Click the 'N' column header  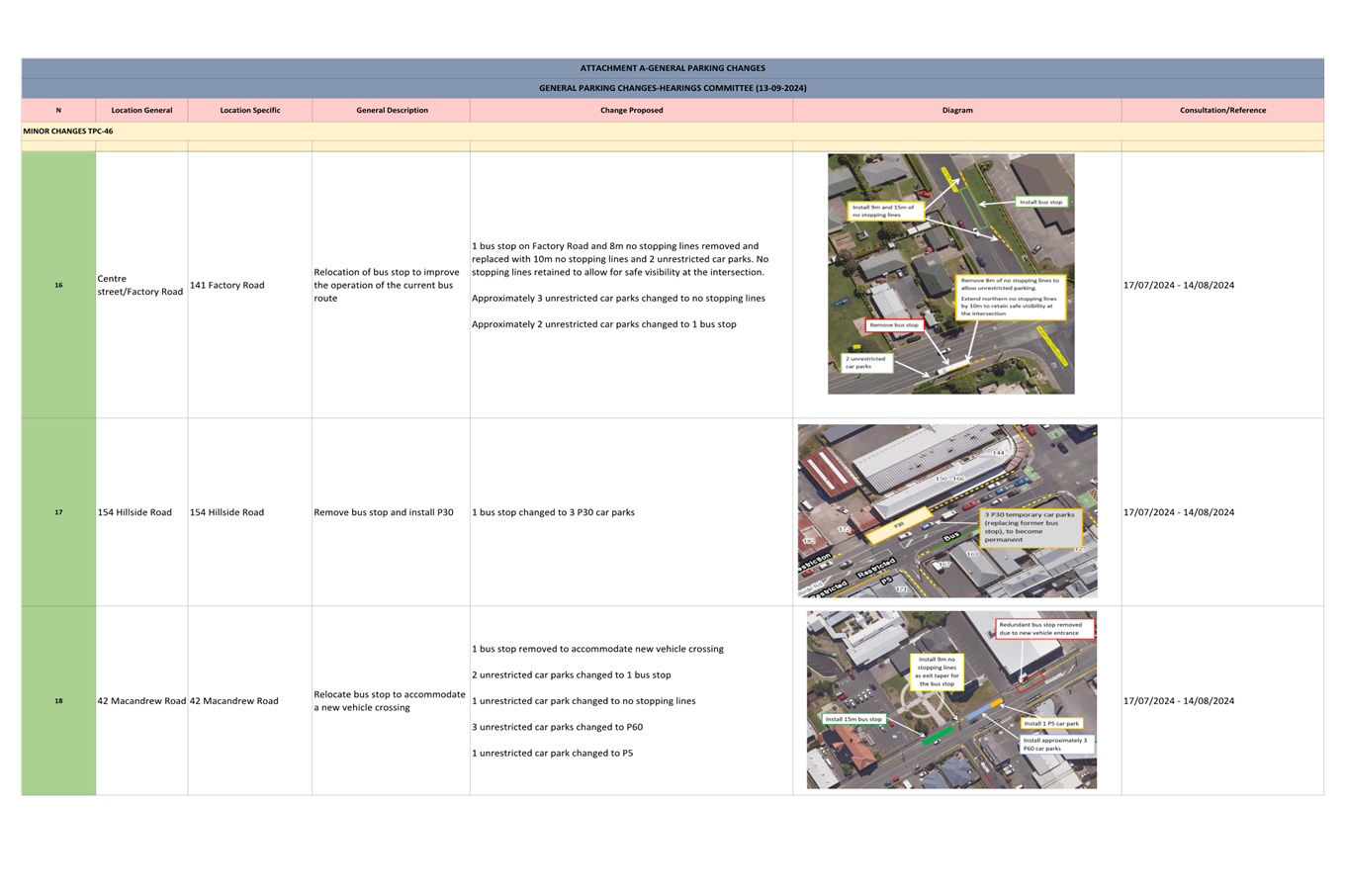pos(58,110)
